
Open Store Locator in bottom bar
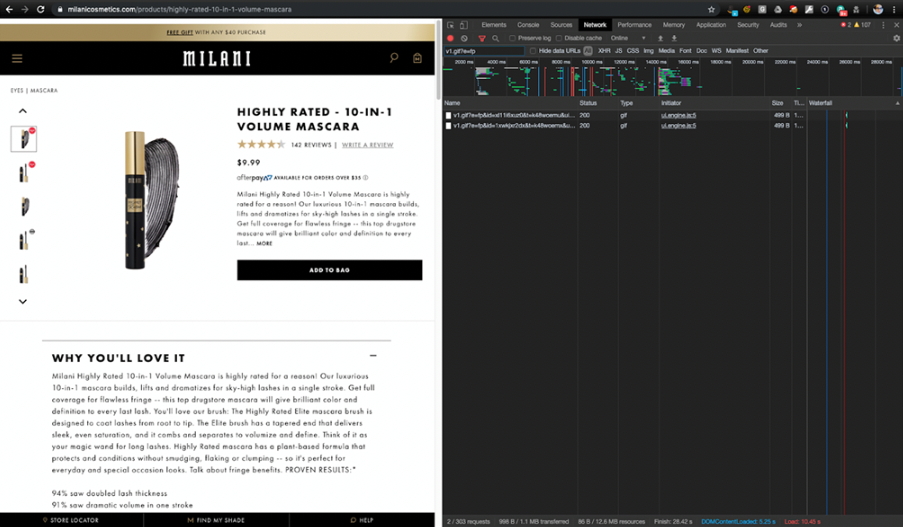71,520
